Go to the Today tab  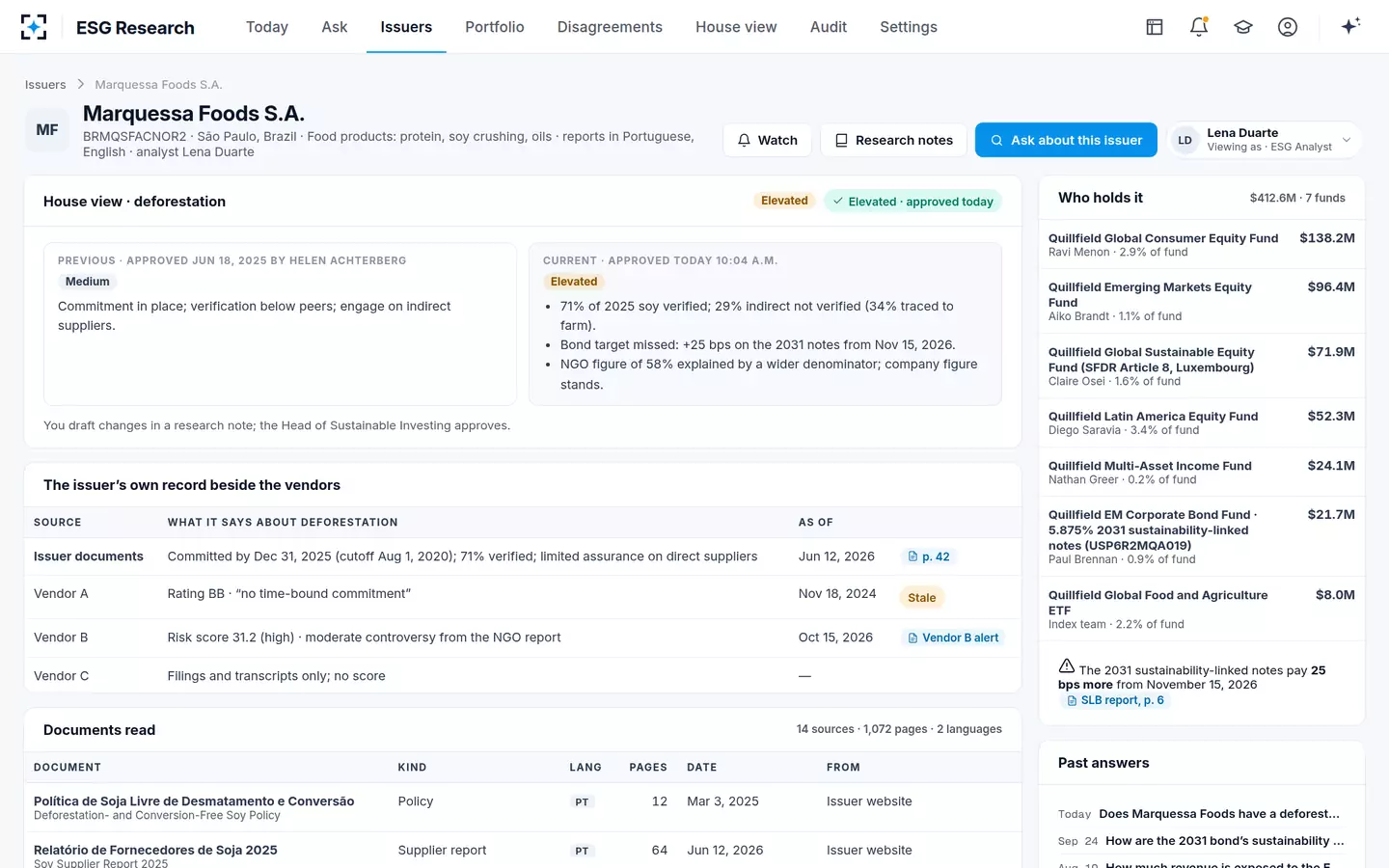coord(267,27)
